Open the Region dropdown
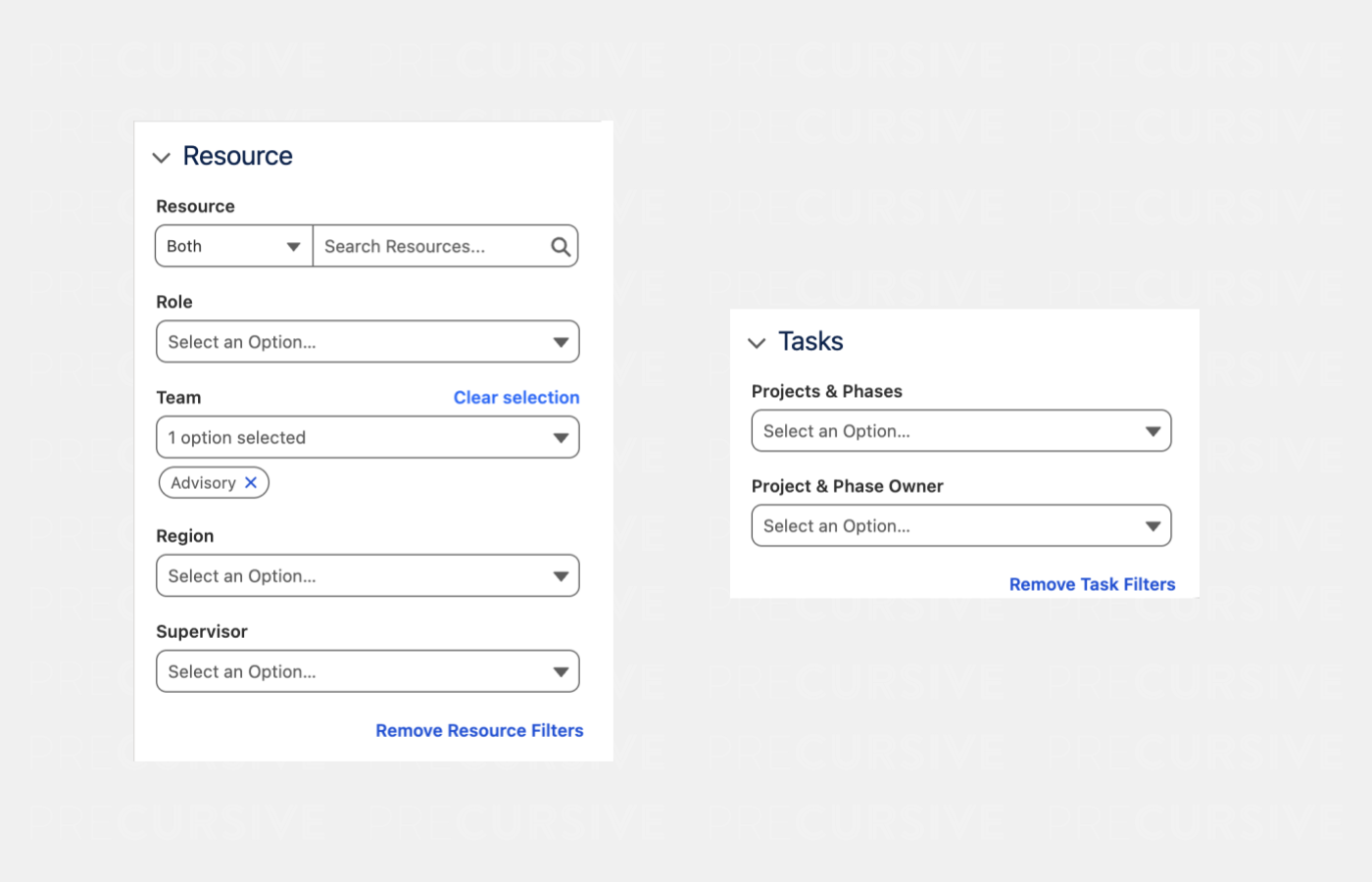The width and height of the screenshot is (1372, 882). pyautogui.click(x=367, y=576)
